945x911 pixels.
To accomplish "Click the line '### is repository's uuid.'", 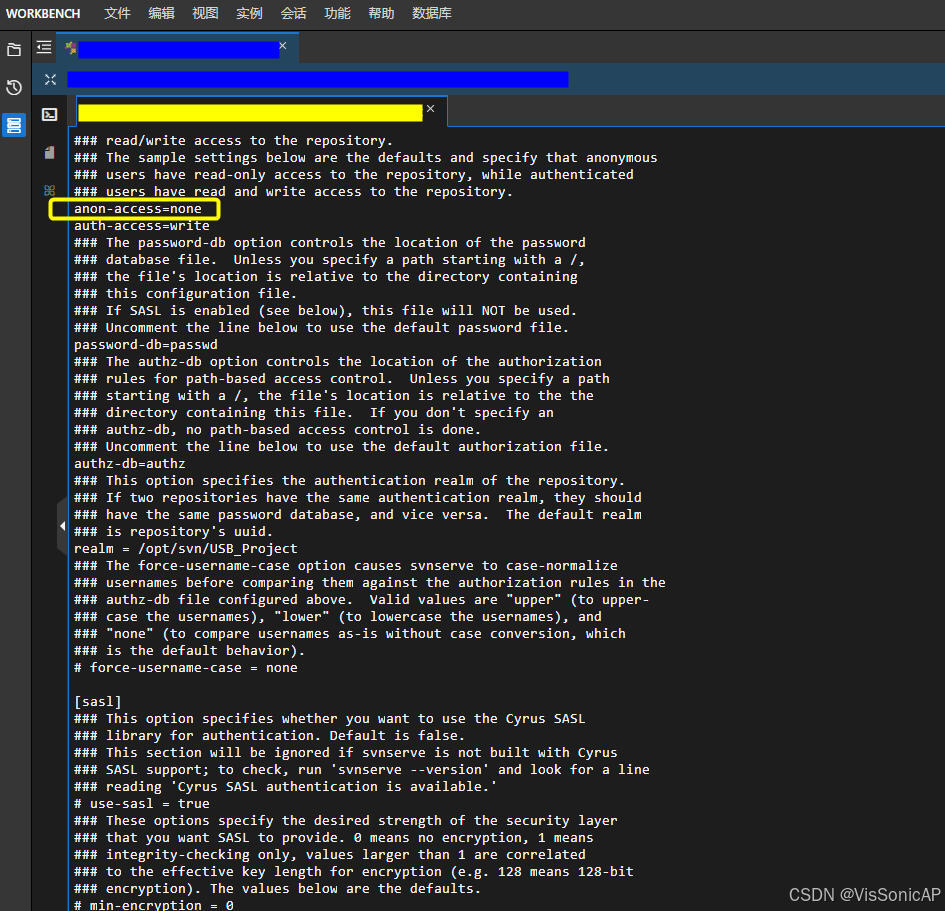I will (x=173, y=531).
